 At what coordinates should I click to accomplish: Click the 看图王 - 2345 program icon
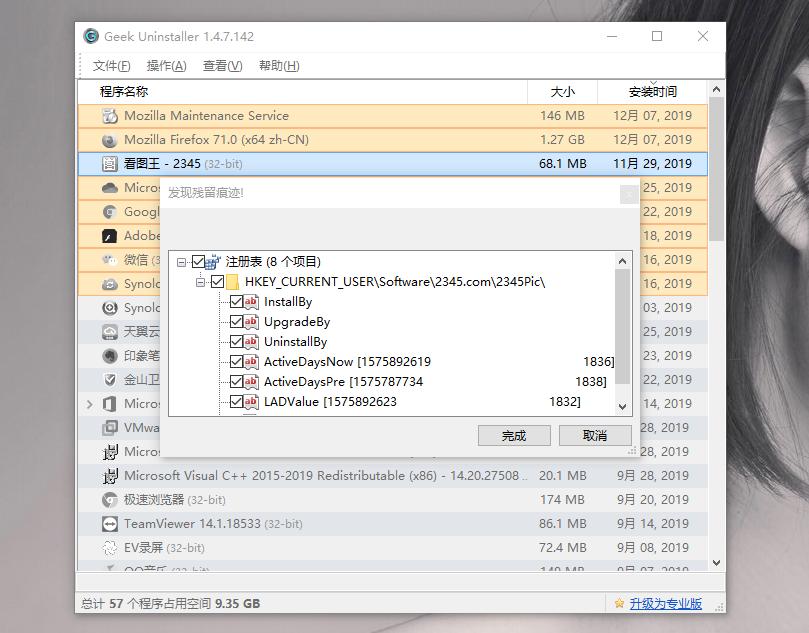coord(109,164)
